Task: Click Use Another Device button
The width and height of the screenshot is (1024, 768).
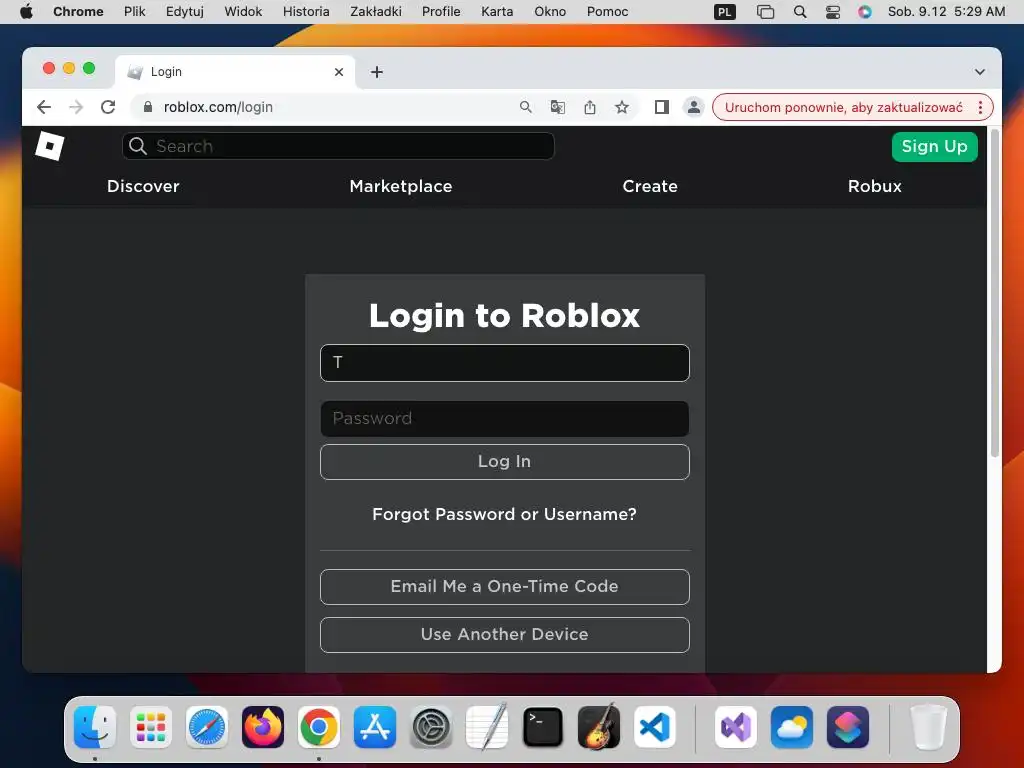Action: point(505,635)
